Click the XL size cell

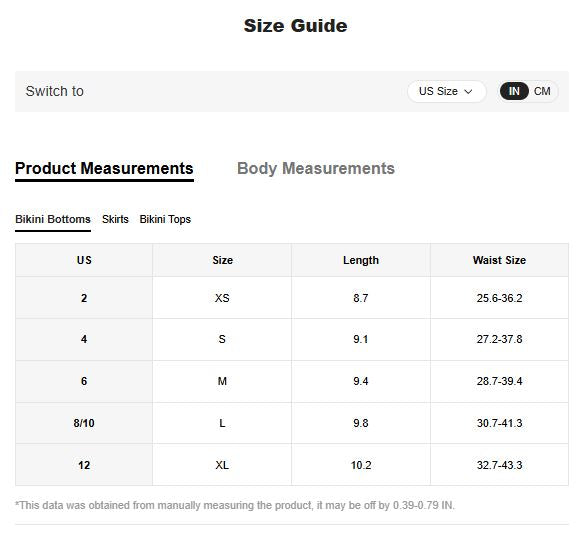[222, 465]
